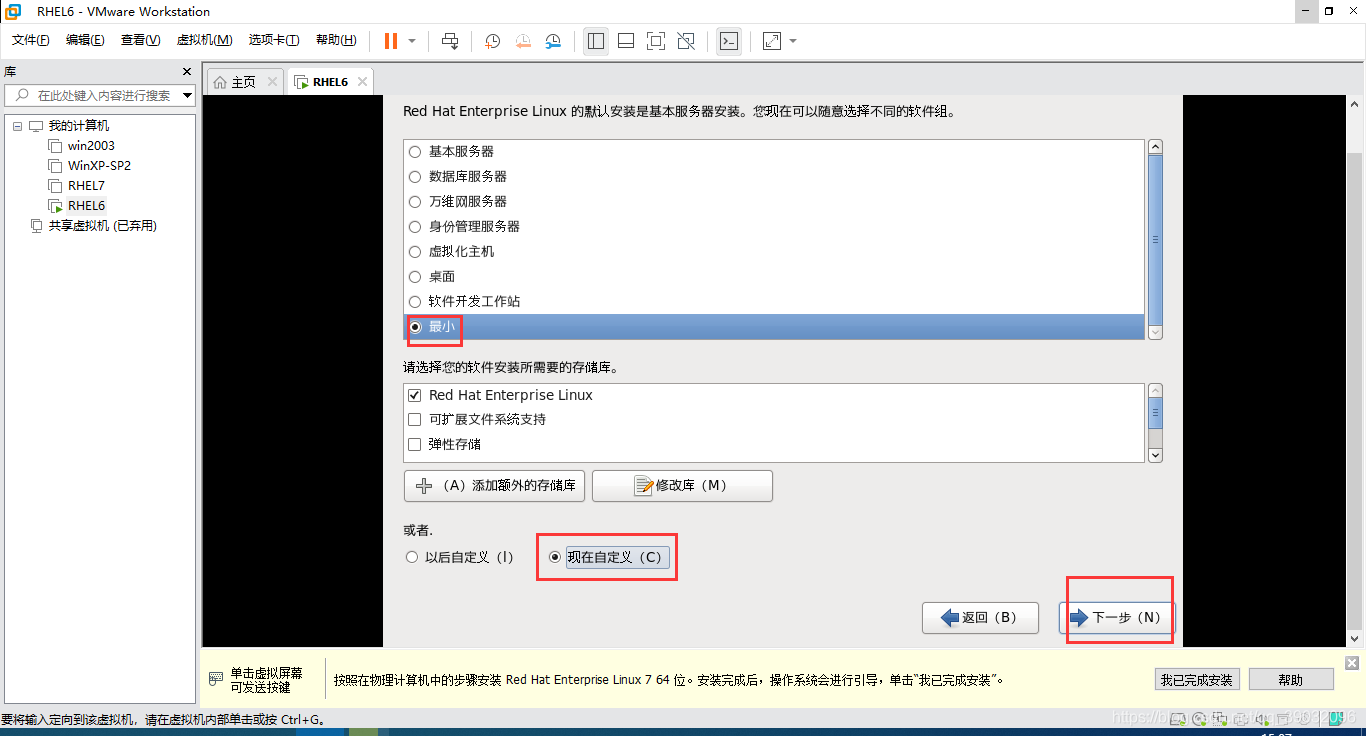Image resolution: width=1366 pixels, height=736 pixels.
Task: Enable the 弹性存储 repository checkbox
Action: (415, 444)
